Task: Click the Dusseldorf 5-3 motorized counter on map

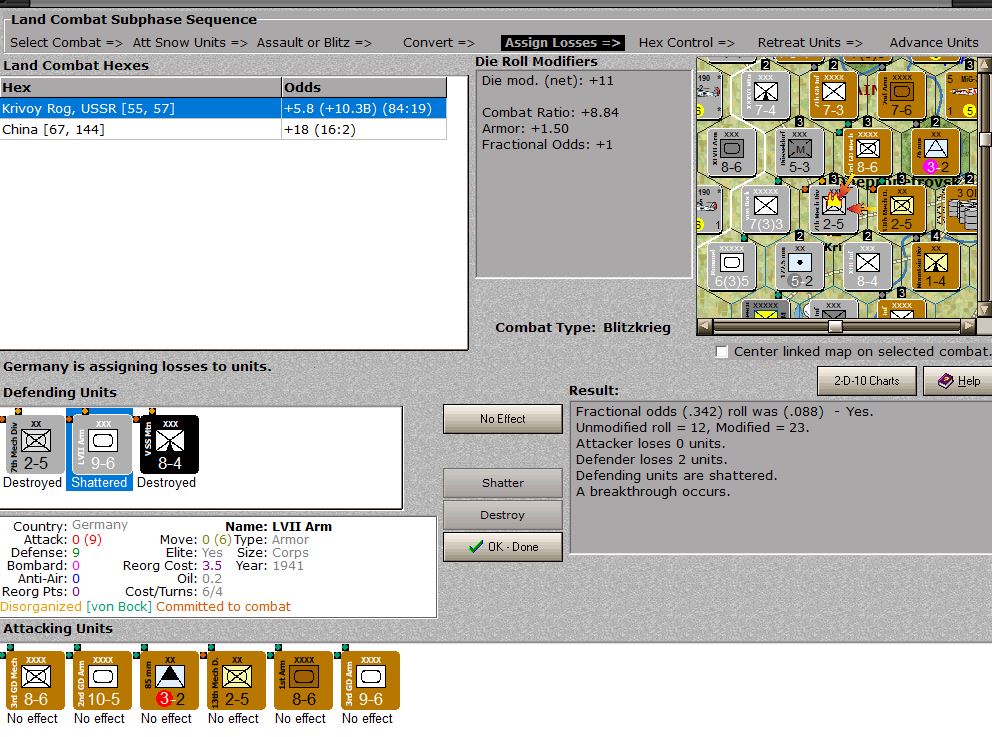Action: [x=799, y=154]
